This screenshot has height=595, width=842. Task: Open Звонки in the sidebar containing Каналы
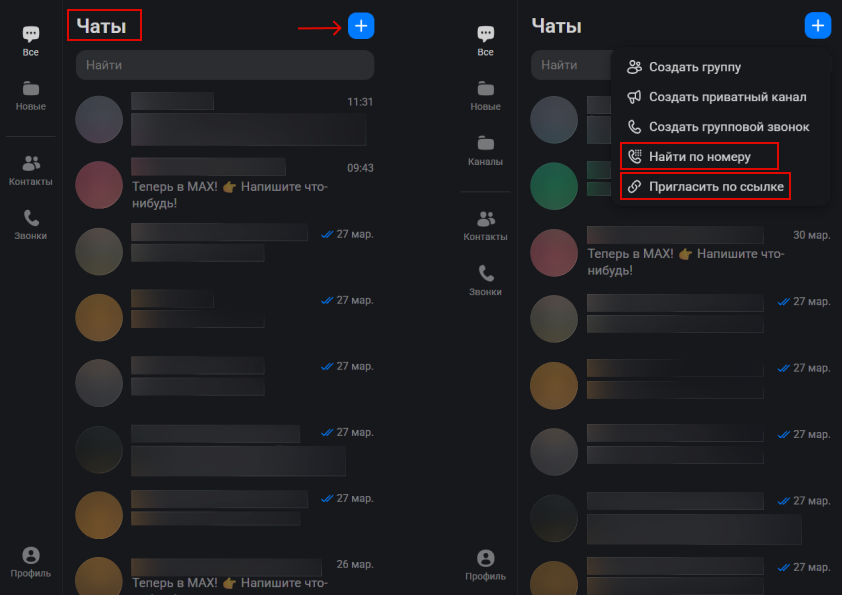pos(485,280)
